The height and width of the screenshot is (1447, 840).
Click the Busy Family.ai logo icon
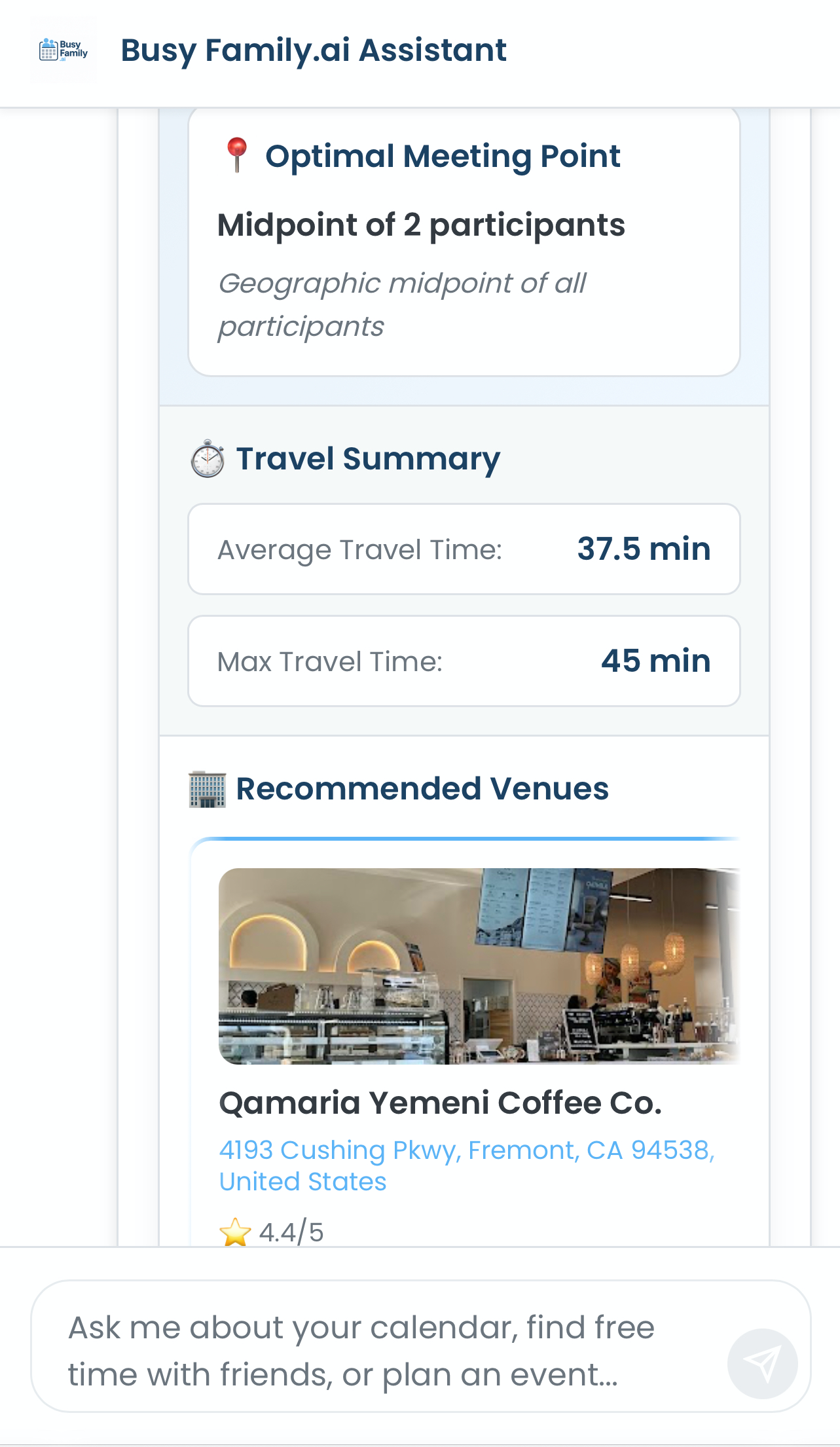[63, 50]
